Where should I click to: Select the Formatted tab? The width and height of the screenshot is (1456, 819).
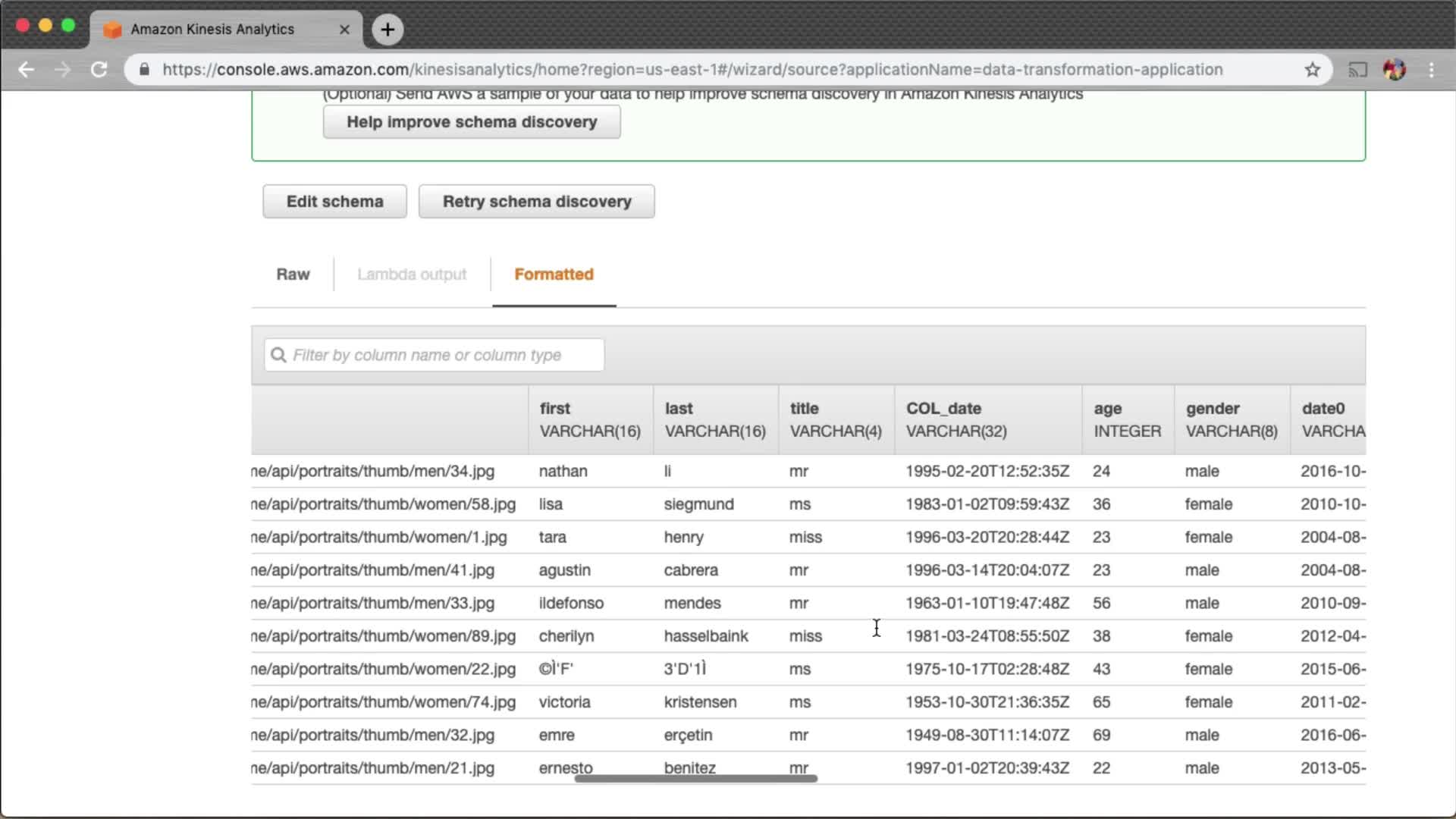554,275
